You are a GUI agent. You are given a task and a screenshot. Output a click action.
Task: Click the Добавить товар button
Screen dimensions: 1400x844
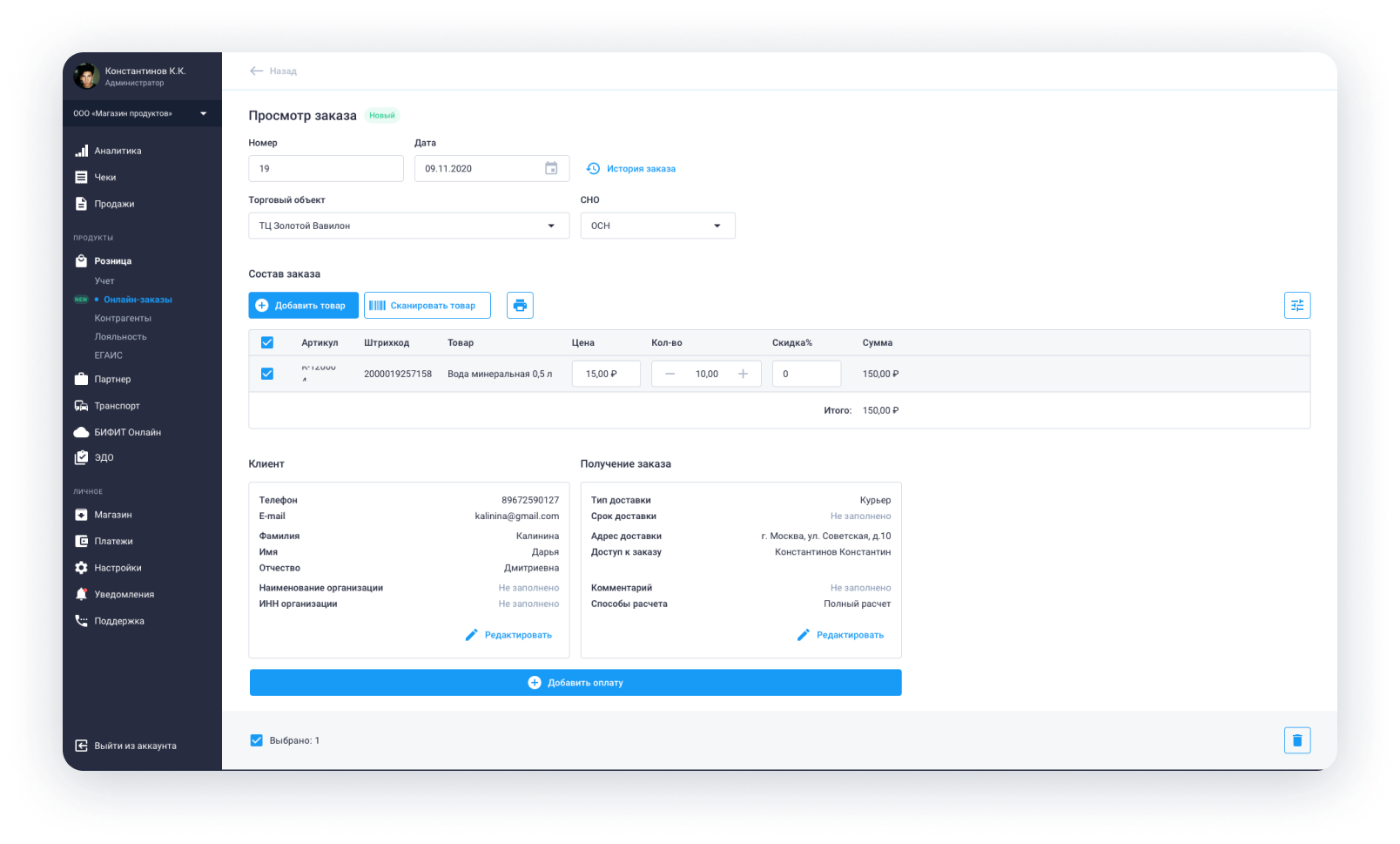tap(303, 305)
